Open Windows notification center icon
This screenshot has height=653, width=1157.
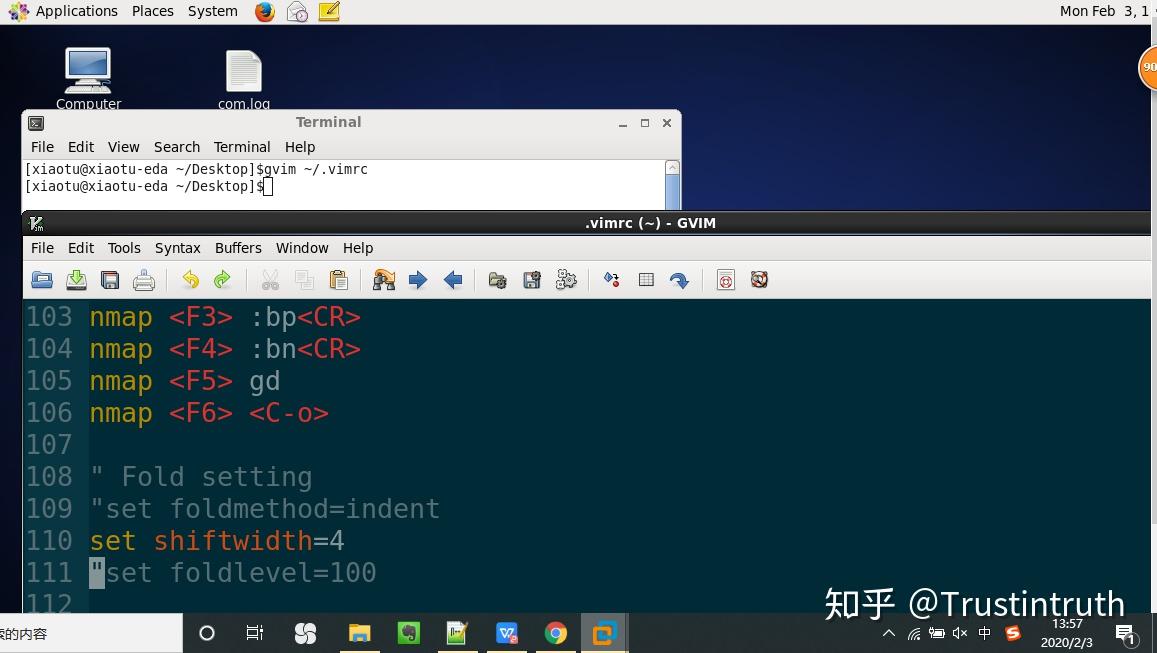click(1126, 635)
